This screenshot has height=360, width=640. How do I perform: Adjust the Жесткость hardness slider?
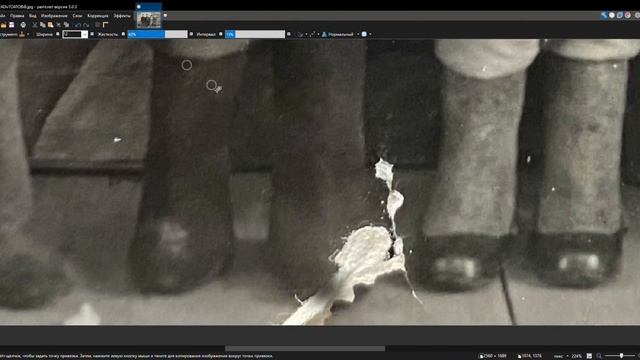(157, 34)
